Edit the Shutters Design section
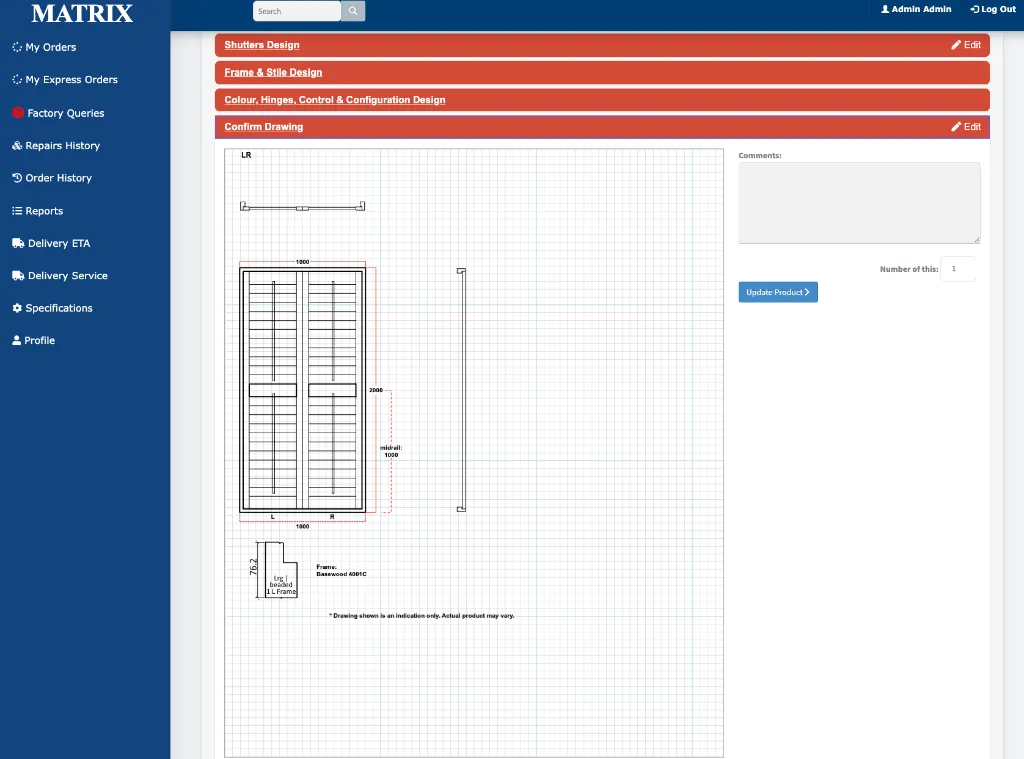Screen dimensions: 1024x759 tap(966, 45)
